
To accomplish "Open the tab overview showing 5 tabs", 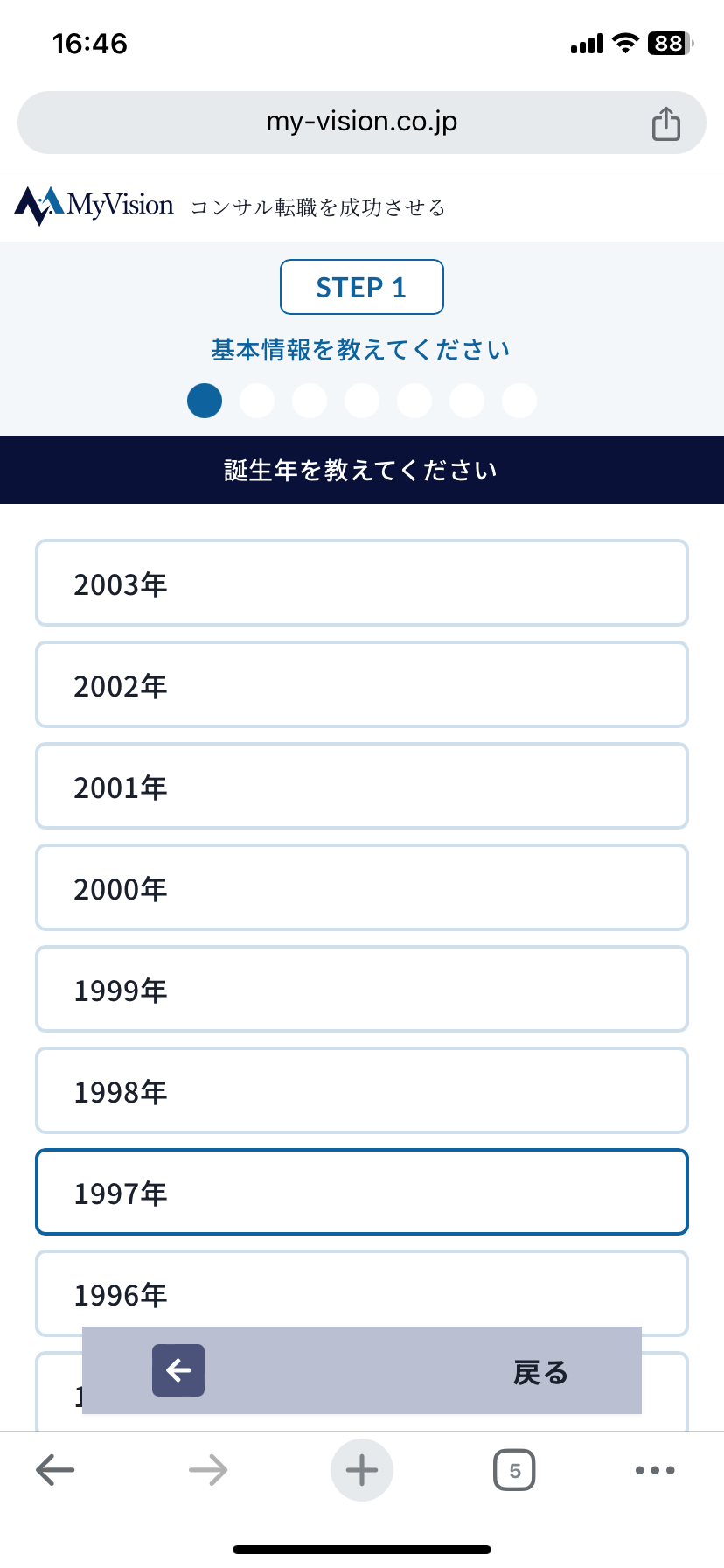I will (513, 1469).
